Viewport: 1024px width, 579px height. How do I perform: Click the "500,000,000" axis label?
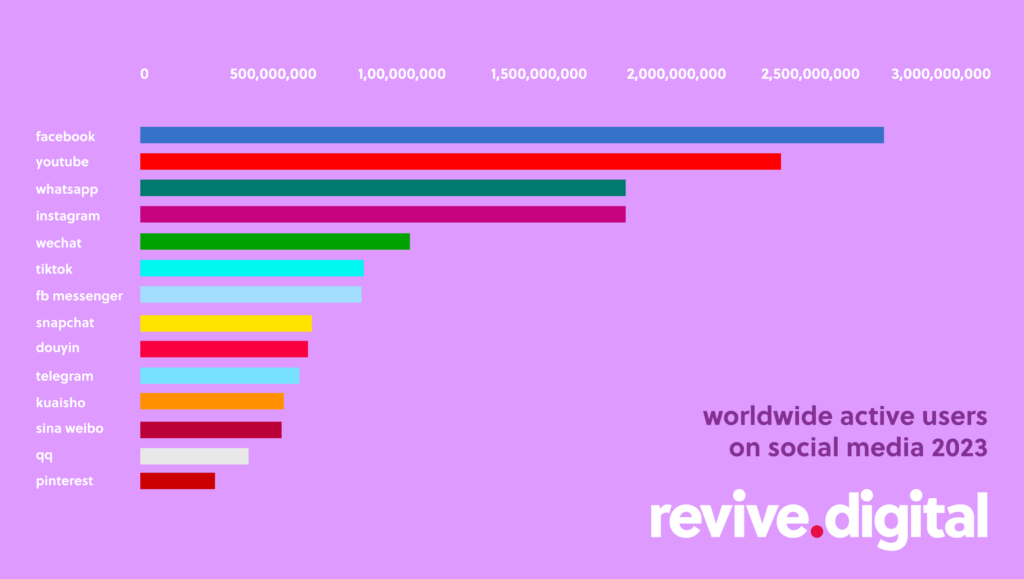[x=273, y=74]
